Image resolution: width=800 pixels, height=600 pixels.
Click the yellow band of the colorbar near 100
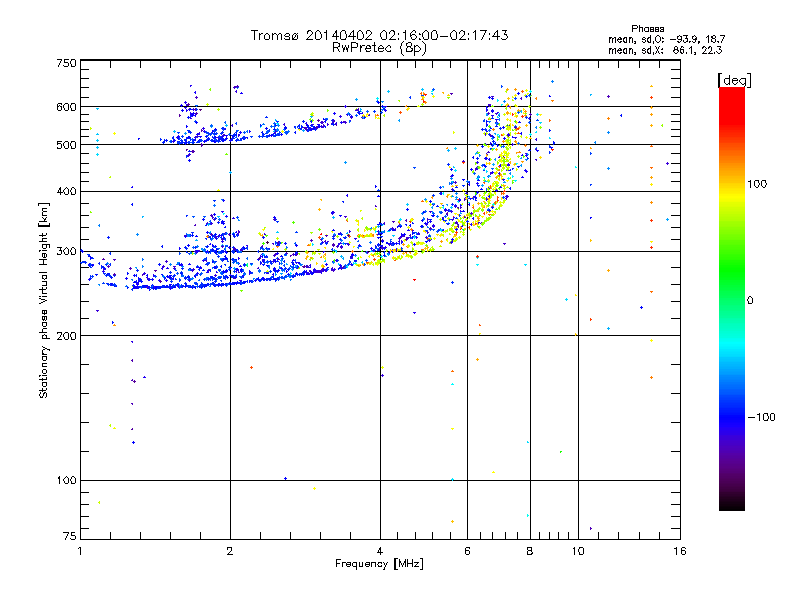click(x=732, y=194)
